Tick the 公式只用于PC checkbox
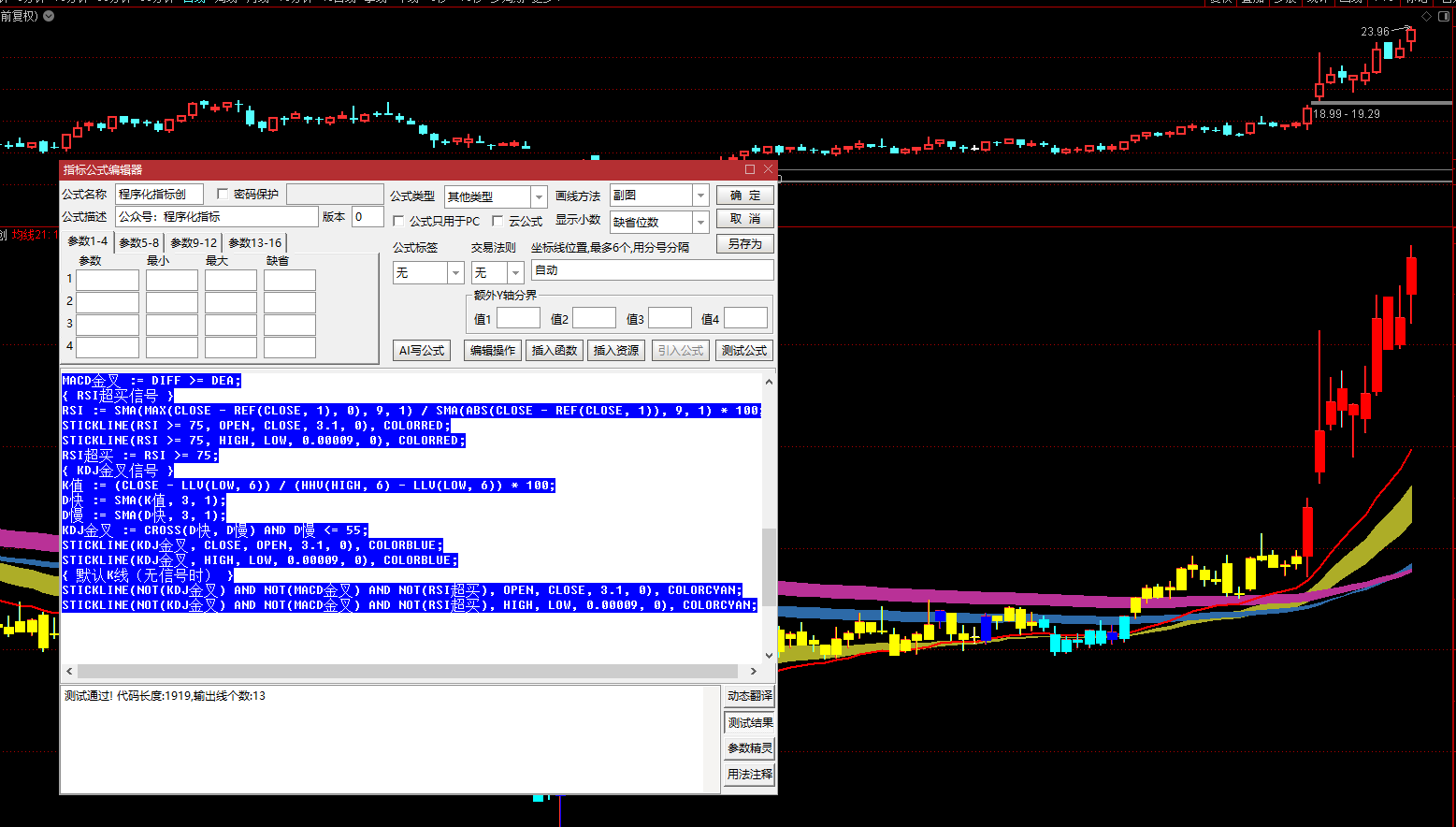 tap(398, 222)
